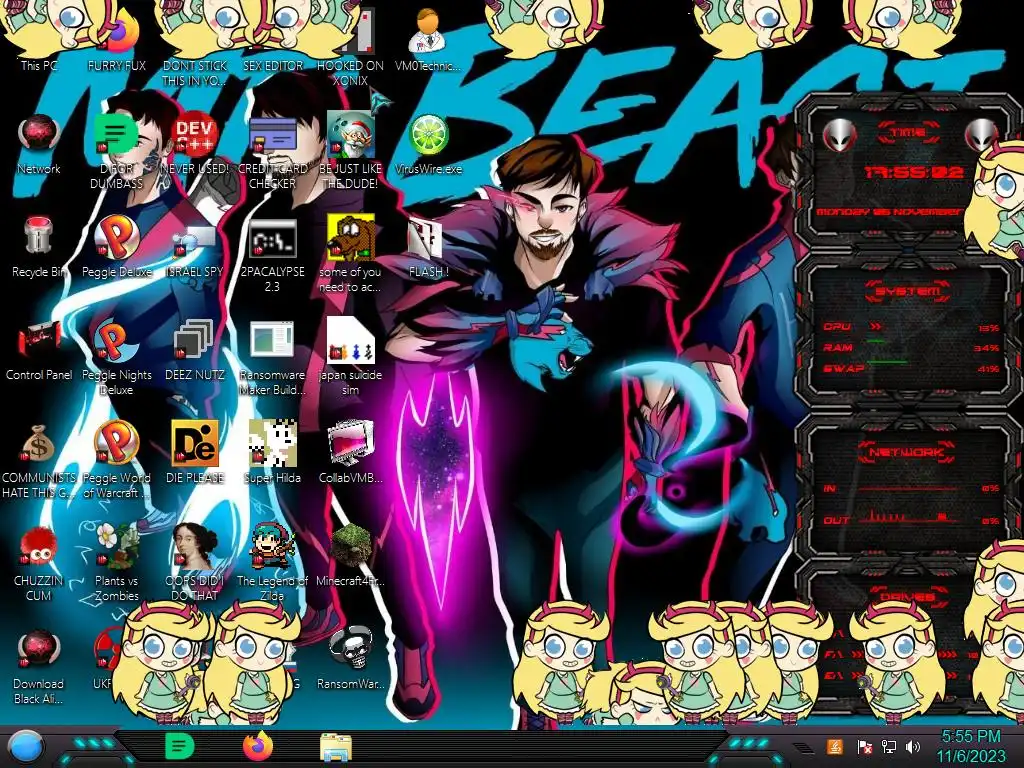Click the orange tray application icon
The width and height of the screenshot is (1024, 768).
pos(835,746)
